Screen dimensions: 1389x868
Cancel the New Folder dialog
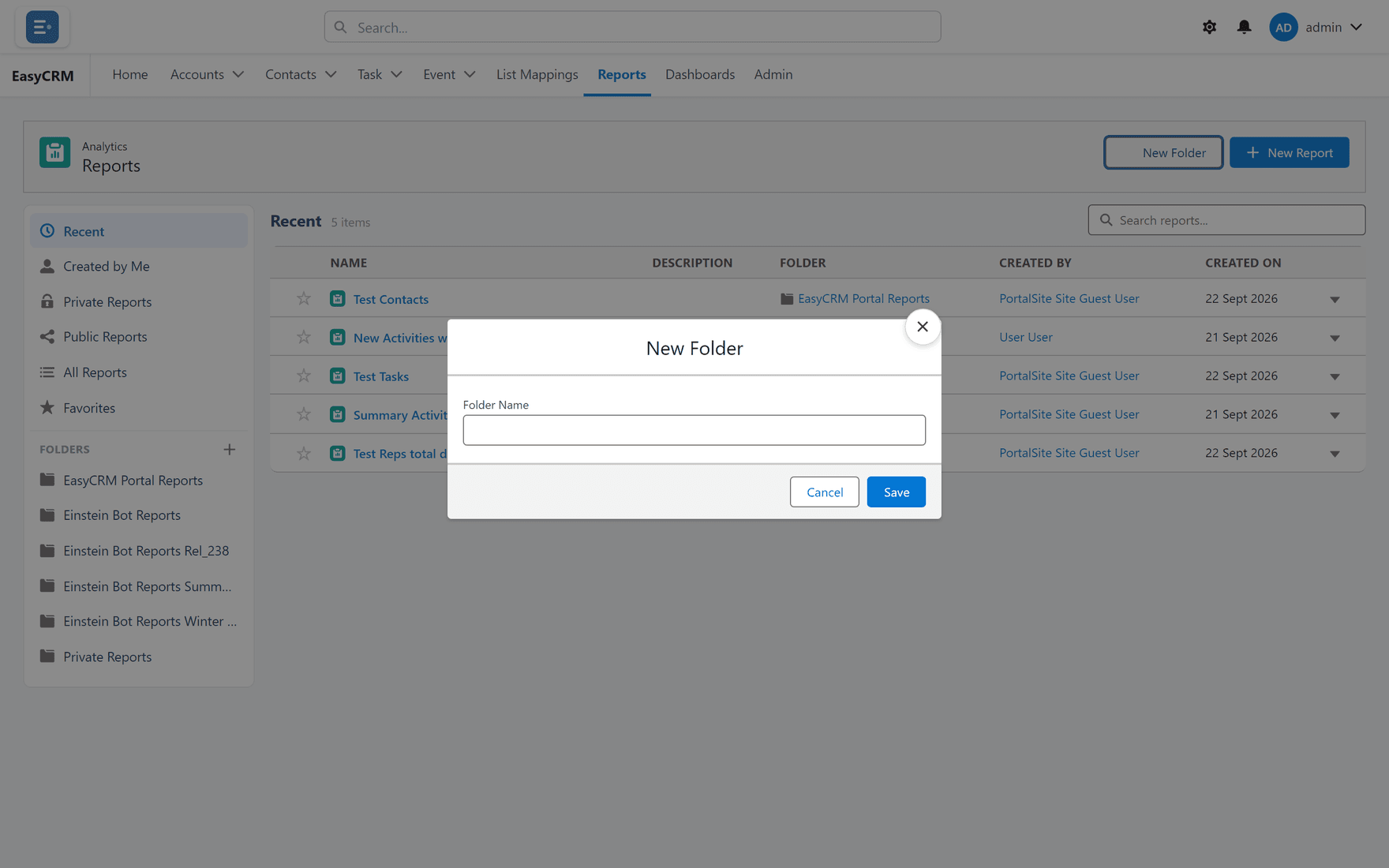(824, 492)
